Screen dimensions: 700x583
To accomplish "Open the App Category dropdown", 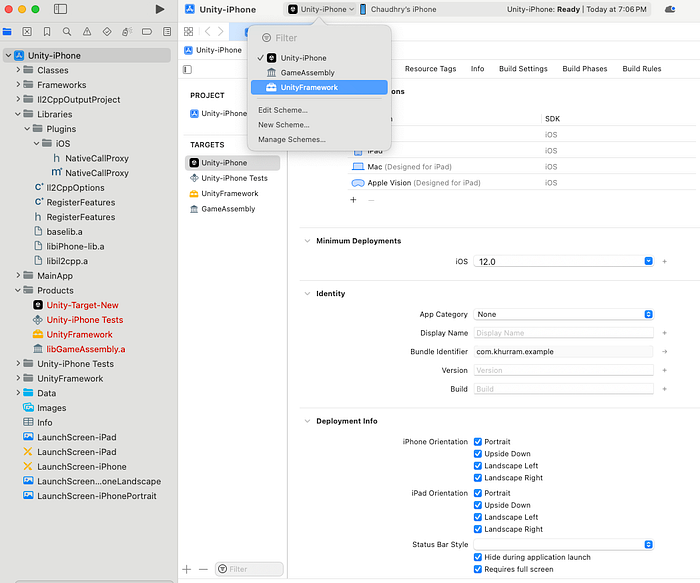I will coord(563,314).
